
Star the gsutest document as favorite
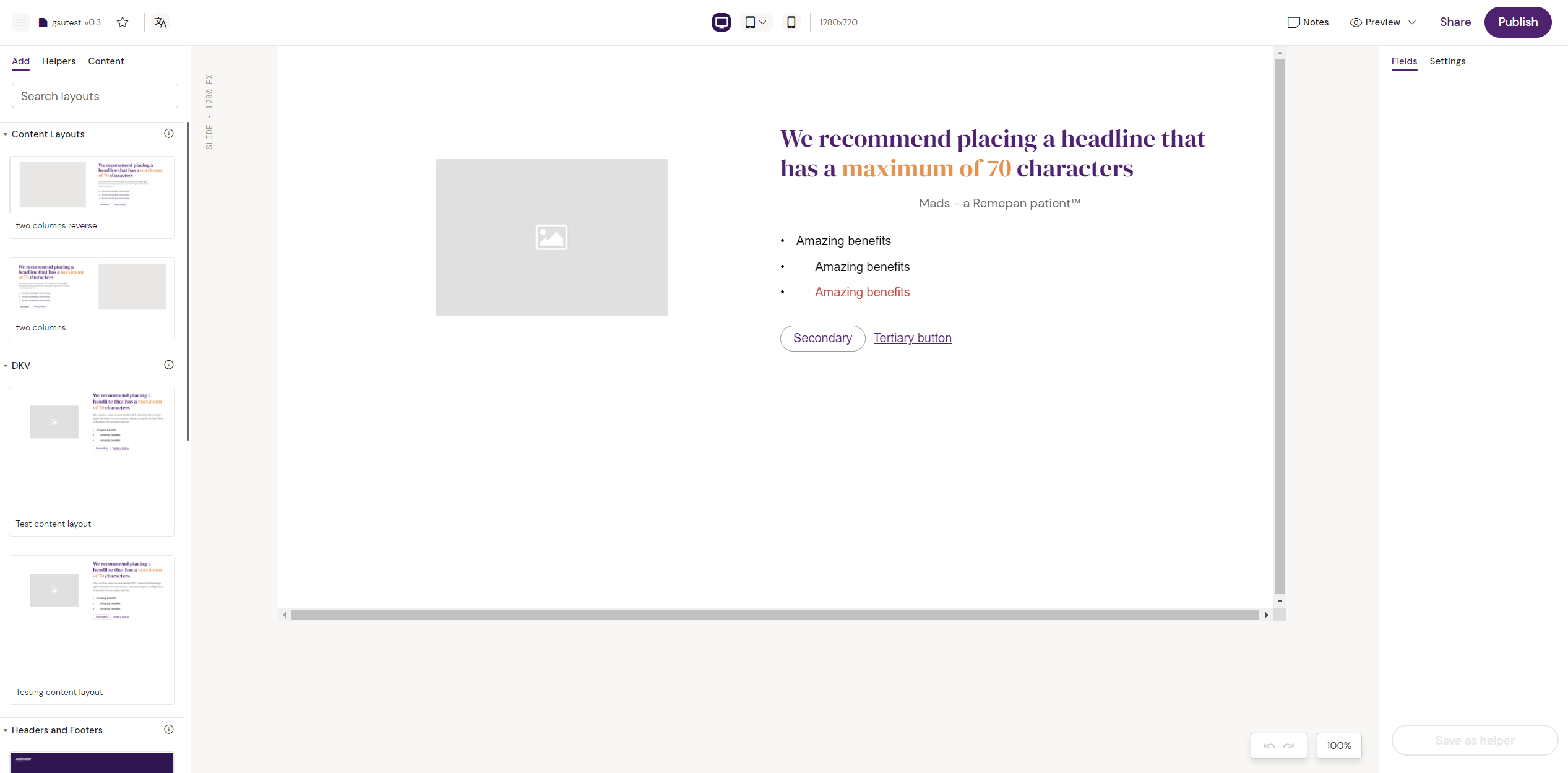122,22
